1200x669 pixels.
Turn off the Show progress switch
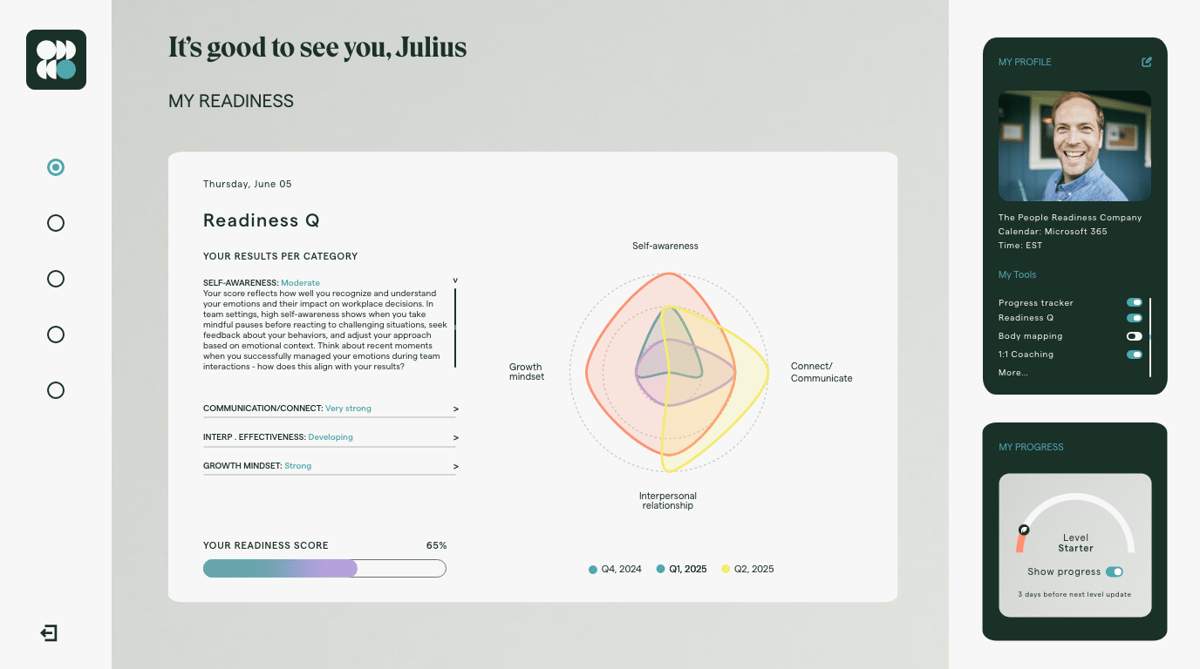(x=1115, y=572)
